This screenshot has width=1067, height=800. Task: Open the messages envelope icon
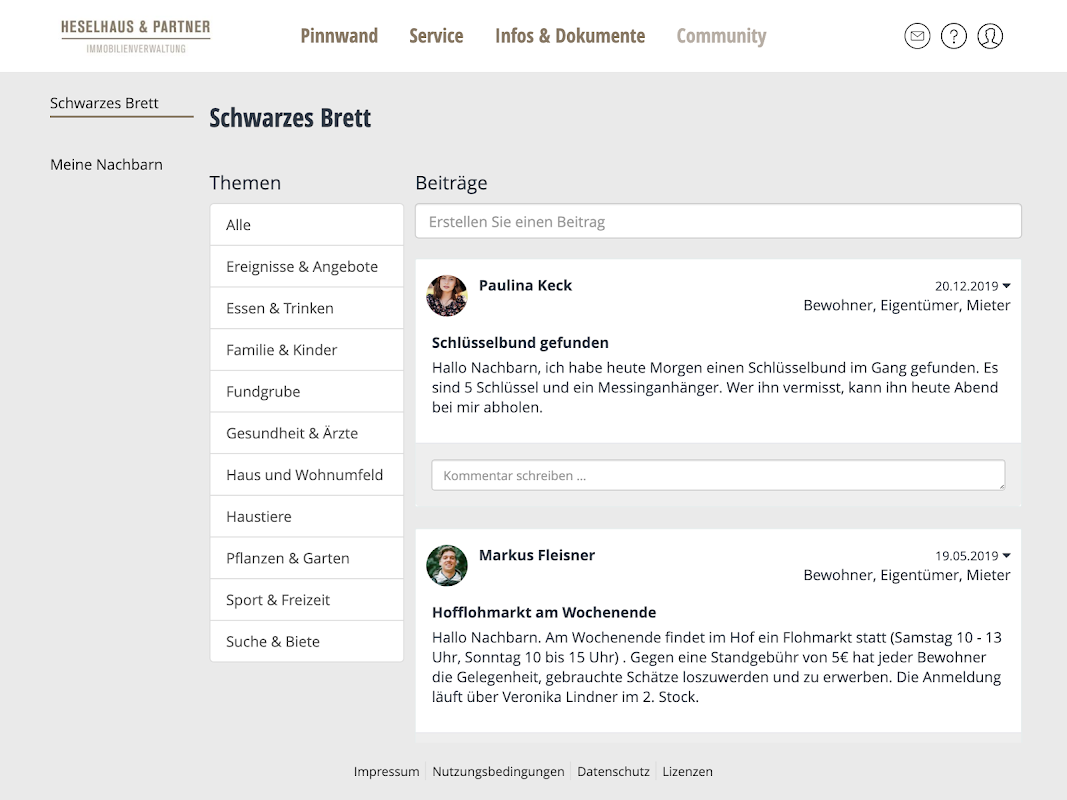click(x=917, y=36)
